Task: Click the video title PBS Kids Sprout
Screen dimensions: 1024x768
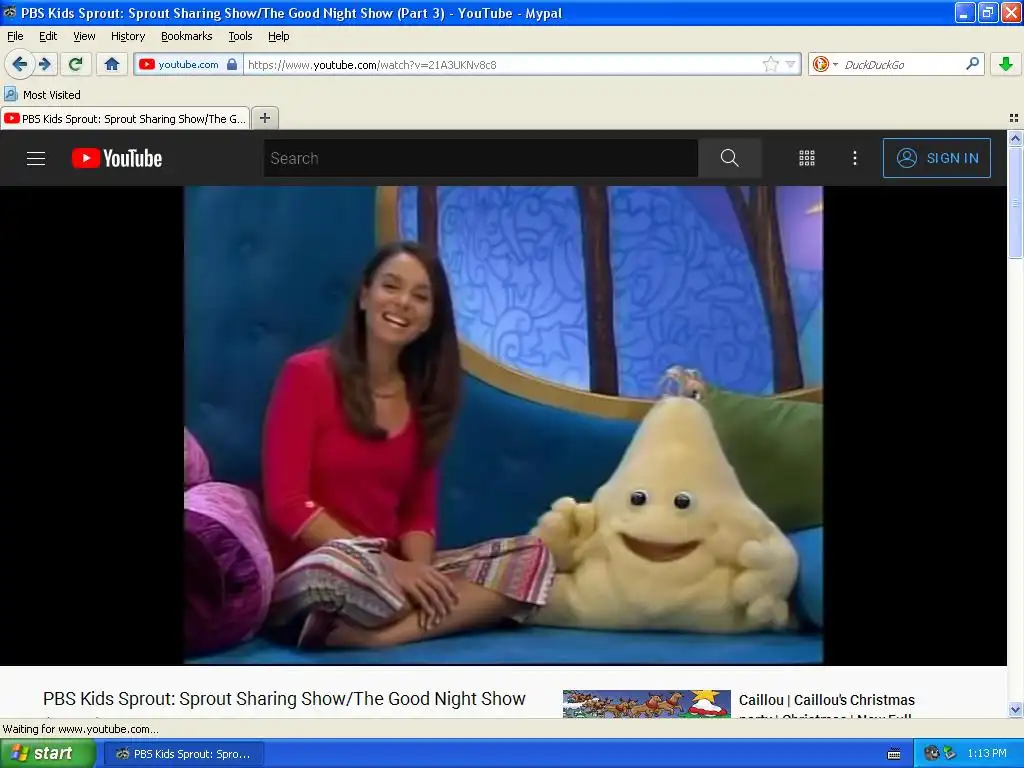Action: 284,699
